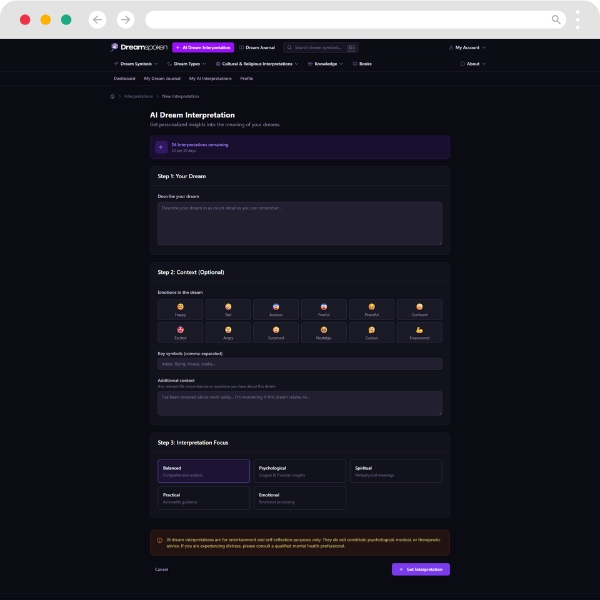
Task: Click the Key symbols input field
Action: [299, 364]
